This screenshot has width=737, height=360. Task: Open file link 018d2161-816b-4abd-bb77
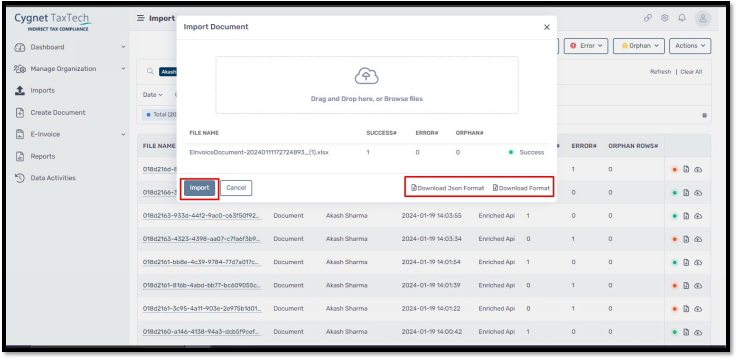point(202,286)
